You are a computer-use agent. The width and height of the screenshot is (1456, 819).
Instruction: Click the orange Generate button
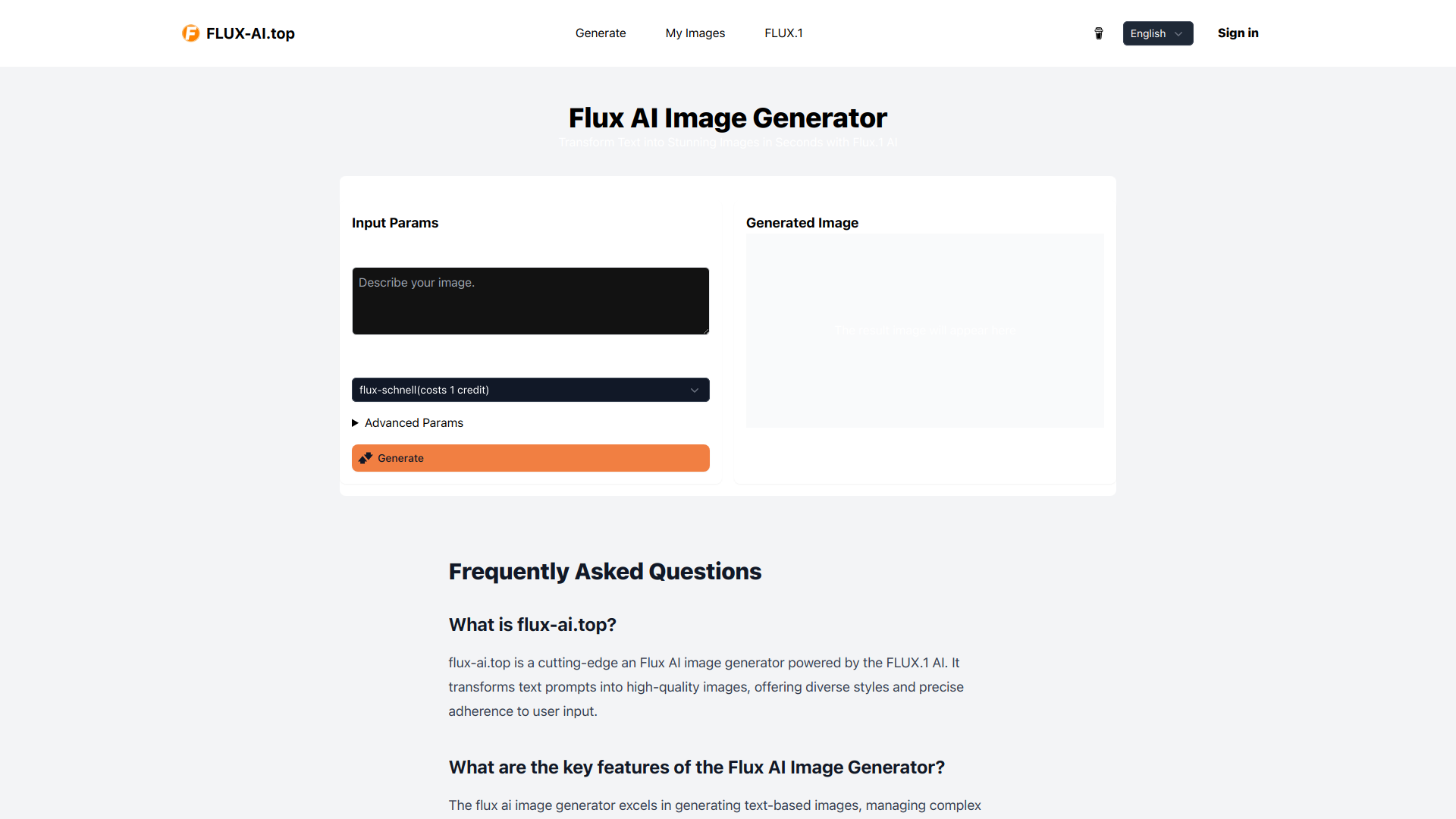click(x=531, y=458)
